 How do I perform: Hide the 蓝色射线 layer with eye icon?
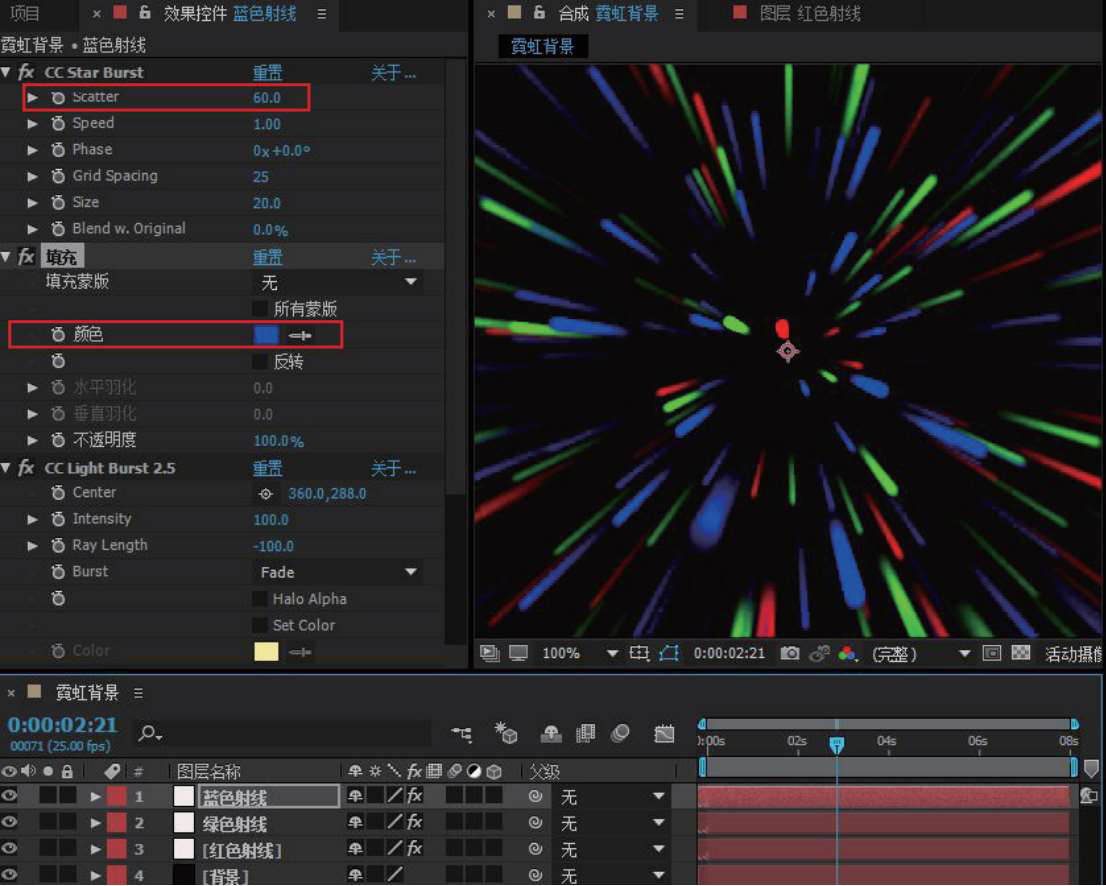click(x=10, y=797)
